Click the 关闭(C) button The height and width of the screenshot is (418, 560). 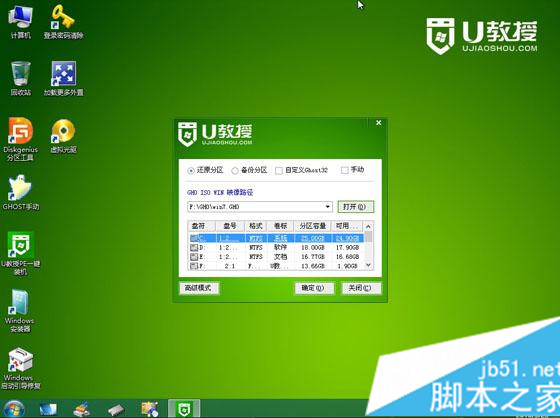click(361, 288)
